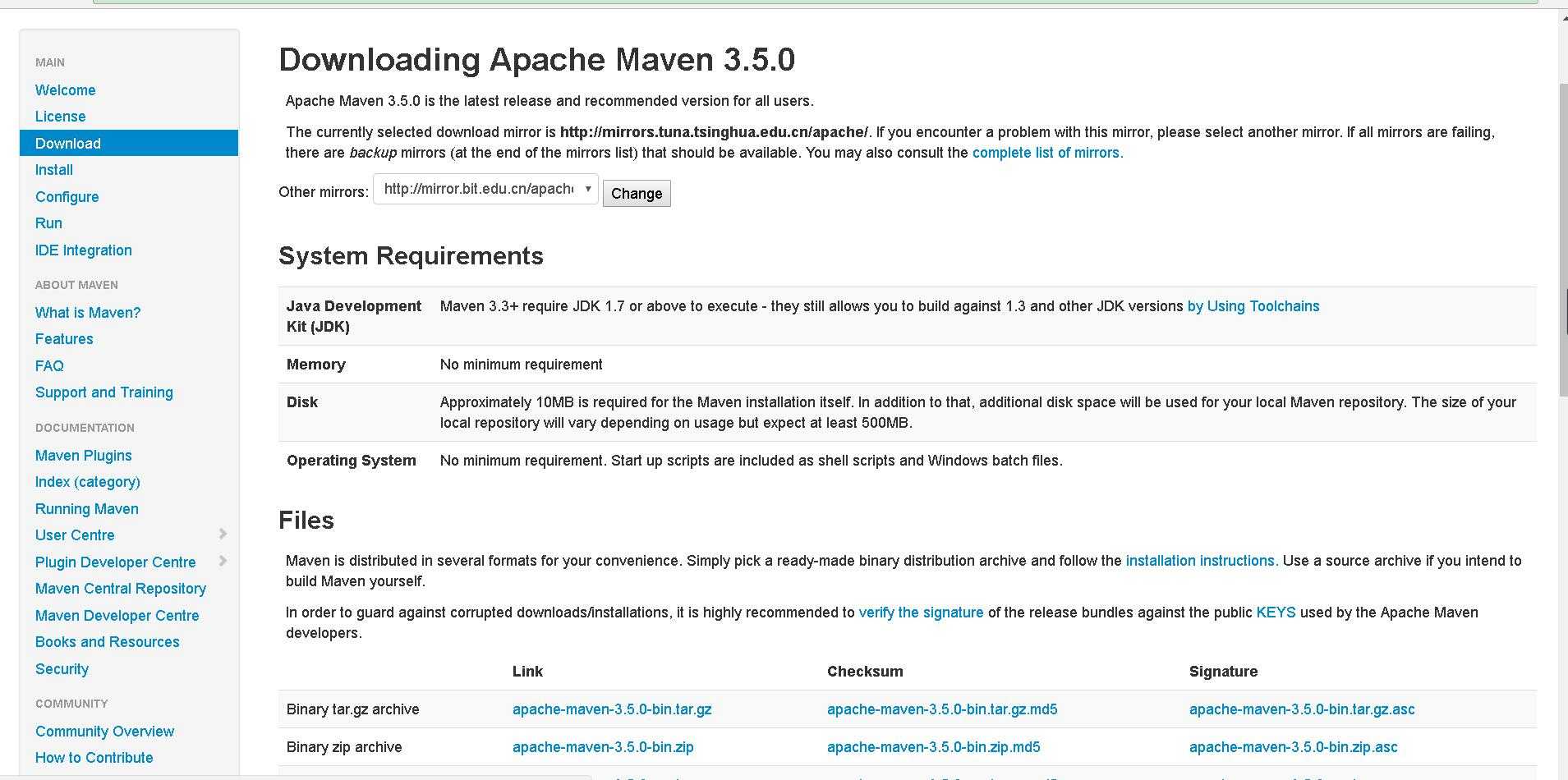Open How to Contribute link
This screenshot has width=1568, height=780.
click(x=94, y=758)
